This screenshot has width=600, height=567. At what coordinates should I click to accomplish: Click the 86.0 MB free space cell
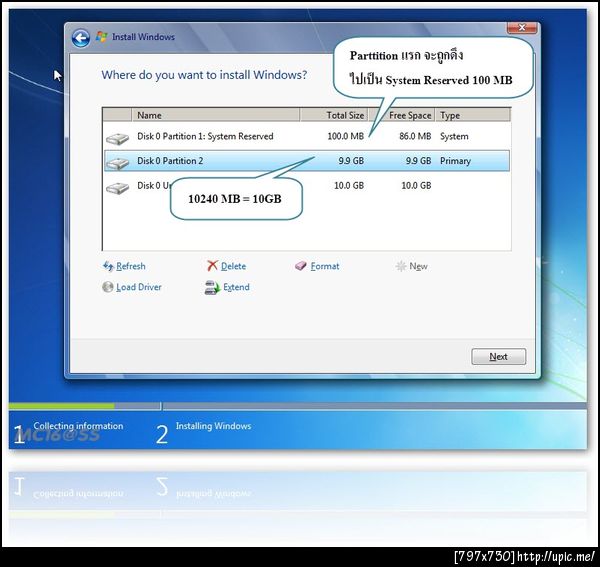coord(415,136)
